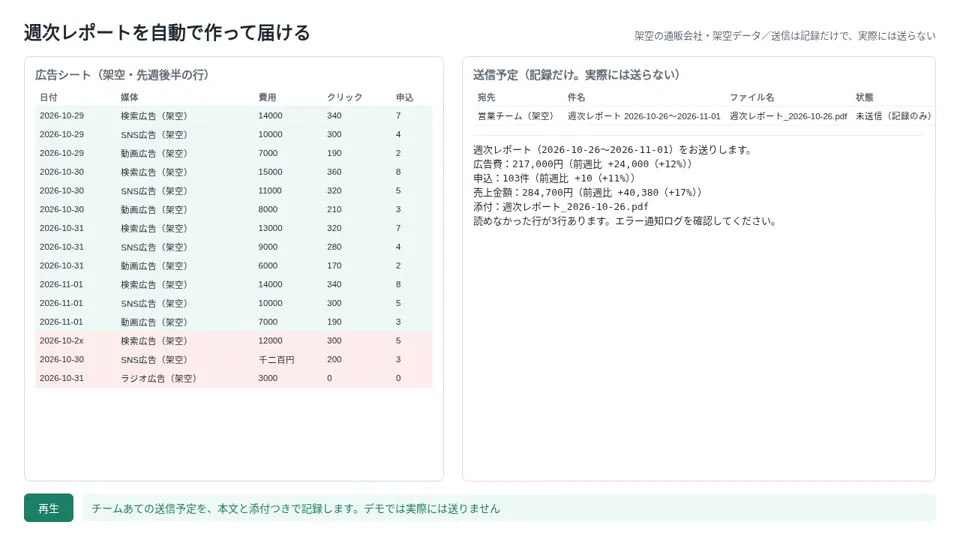Click the heading 送信予定（記録だけ。実際には送らない）
The image size is (960, 540).
pyautogui.click(x=576, y=75)
